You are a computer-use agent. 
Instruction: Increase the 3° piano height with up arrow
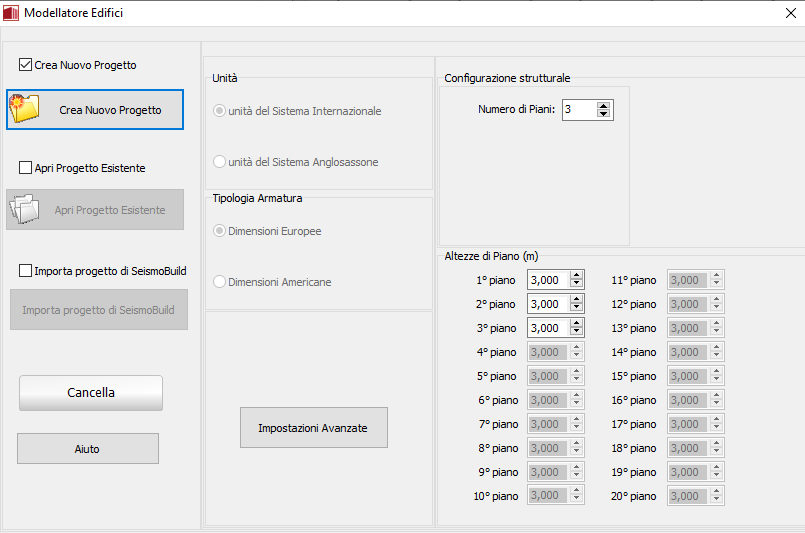pos(576,324)
